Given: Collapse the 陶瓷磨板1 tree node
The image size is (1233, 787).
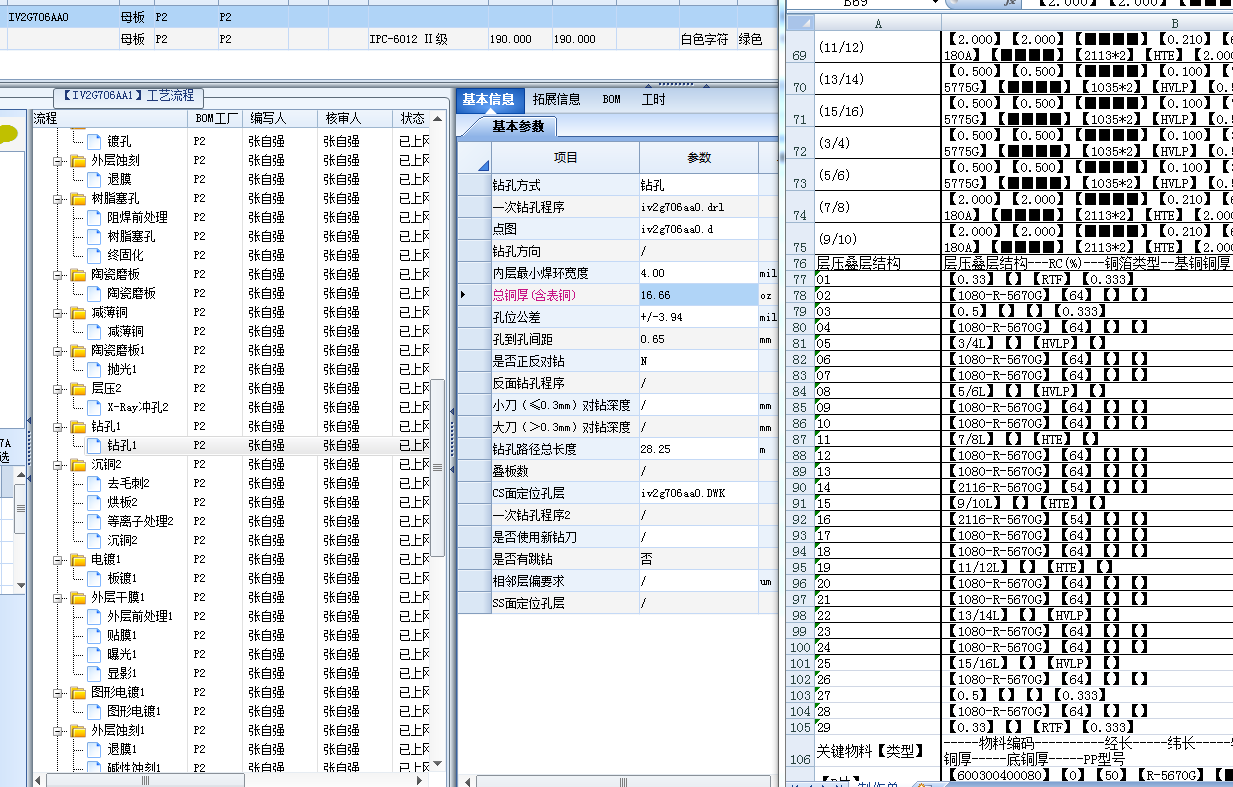Looking at the screenshot, I should tap(59, 350).
